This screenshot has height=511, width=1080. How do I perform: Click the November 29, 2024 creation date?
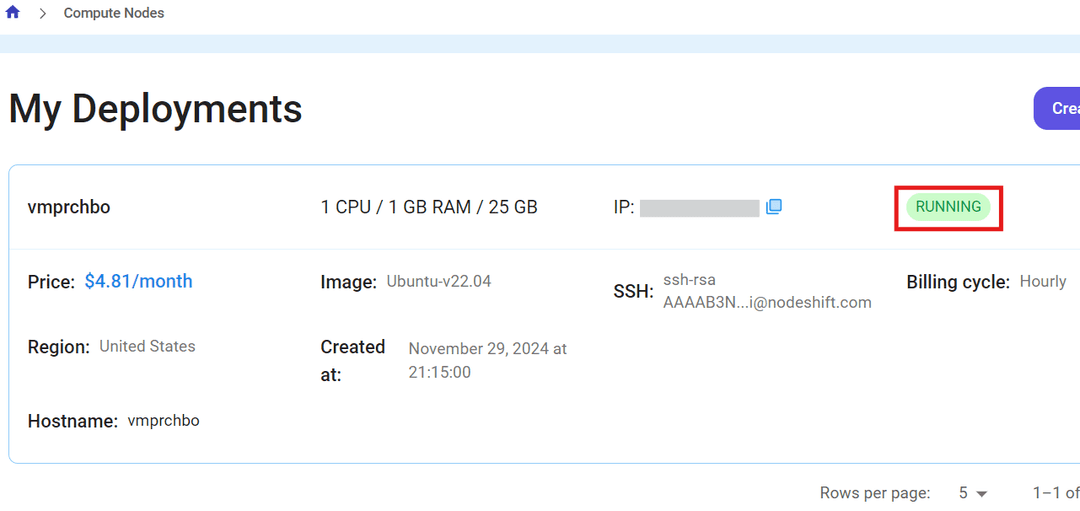click(x=487, y=360)
